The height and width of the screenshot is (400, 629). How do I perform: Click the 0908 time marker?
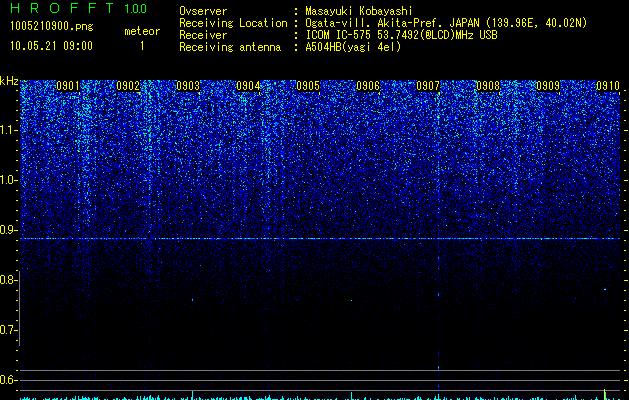tap(488, 86)
